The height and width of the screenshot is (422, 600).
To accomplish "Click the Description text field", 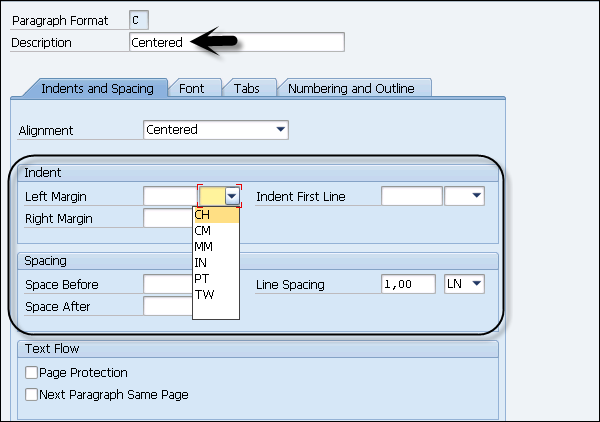I will (237, 42).
